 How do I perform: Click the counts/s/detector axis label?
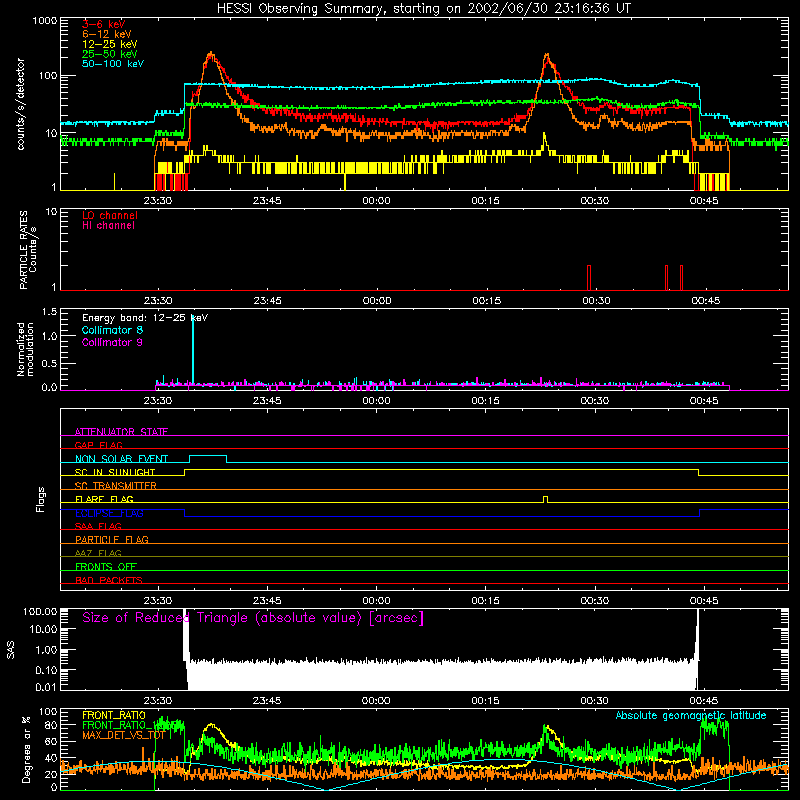point(21,104)
